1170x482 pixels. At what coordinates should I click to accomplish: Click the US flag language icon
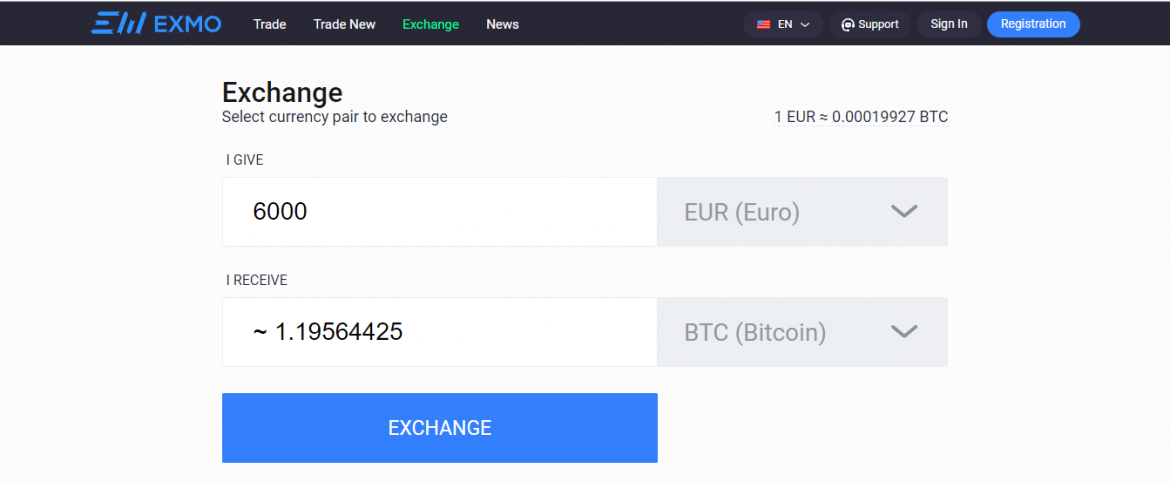(764, 24)
